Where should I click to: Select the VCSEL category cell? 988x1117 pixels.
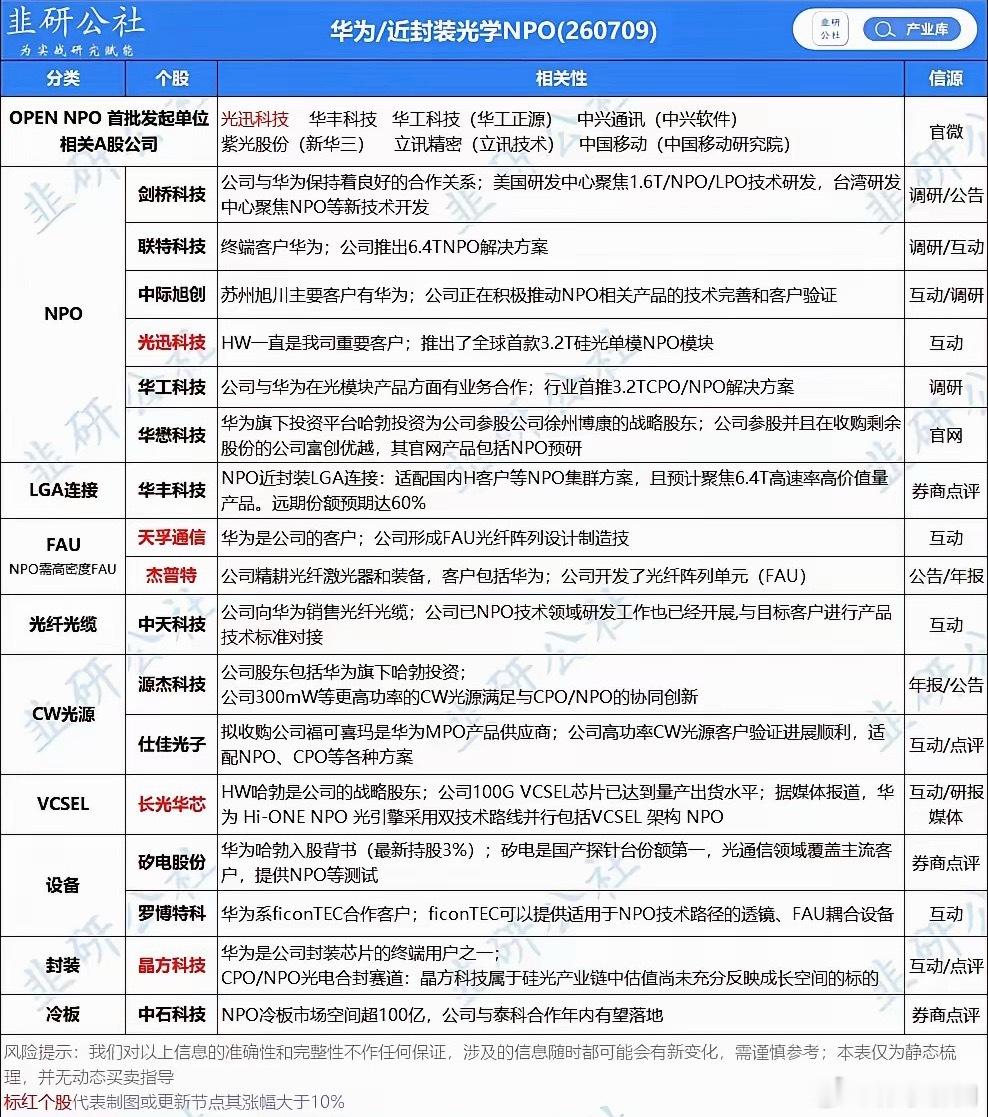tap(63, 804)
